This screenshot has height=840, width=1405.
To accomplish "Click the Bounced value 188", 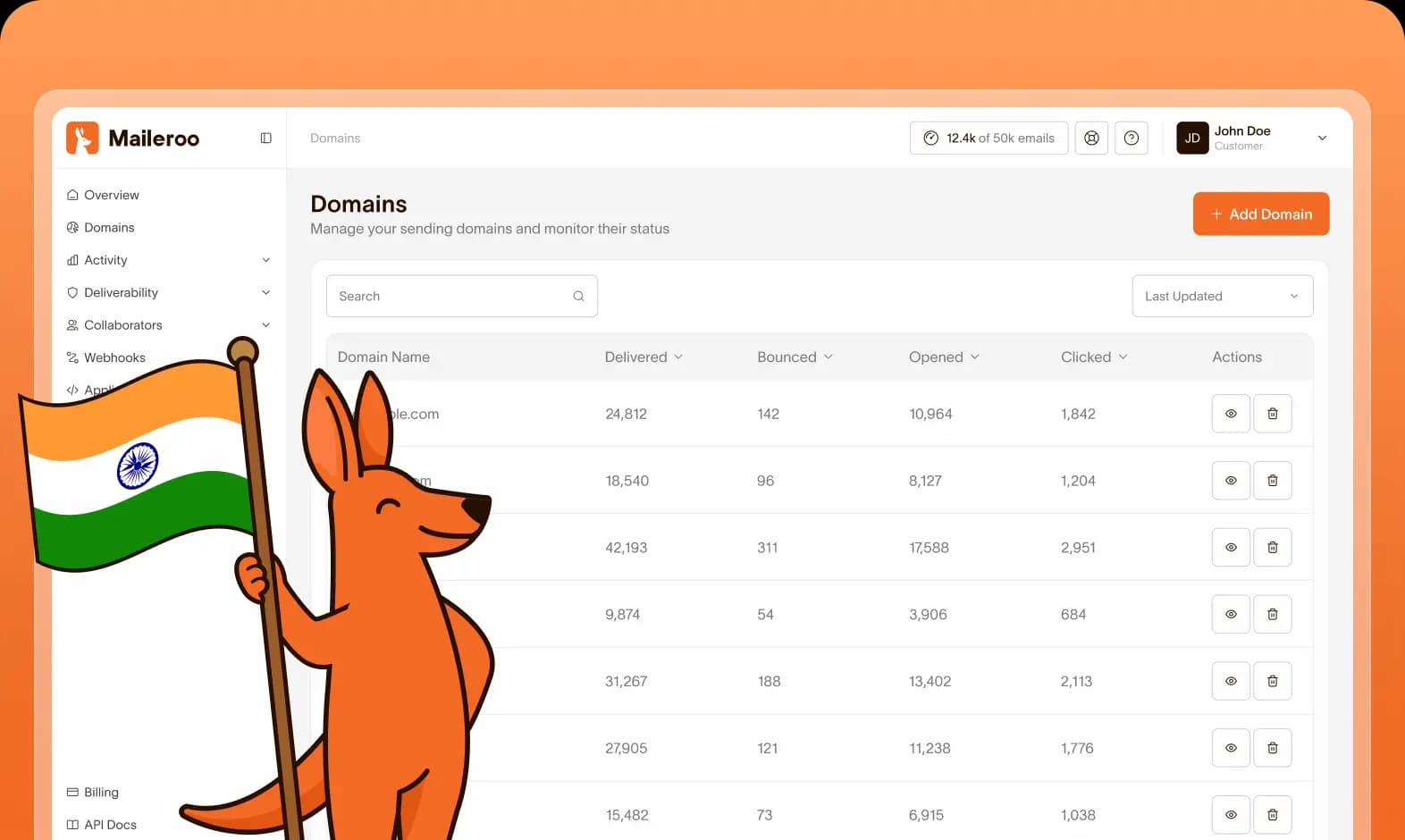I will 769,681.
